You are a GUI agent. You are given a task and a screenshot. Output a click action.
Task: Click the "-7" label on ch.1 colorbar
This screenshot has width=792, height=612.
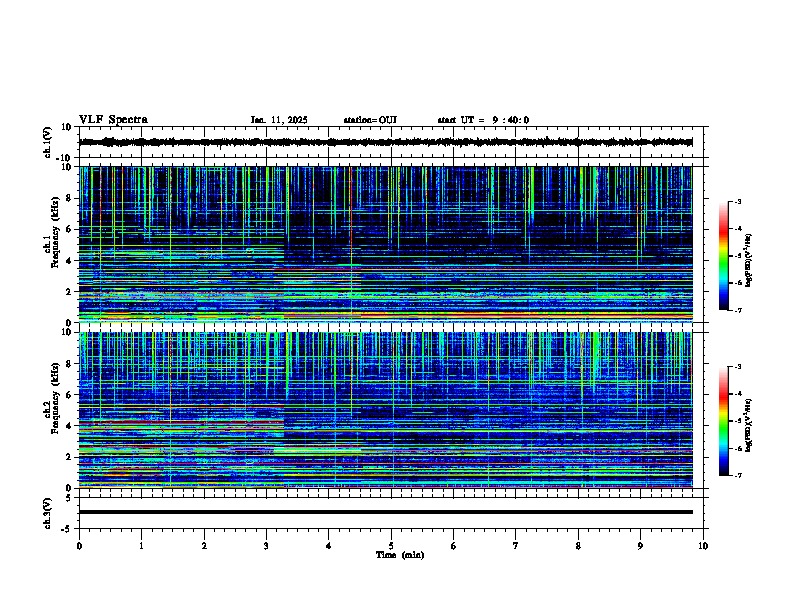(738, 310)
